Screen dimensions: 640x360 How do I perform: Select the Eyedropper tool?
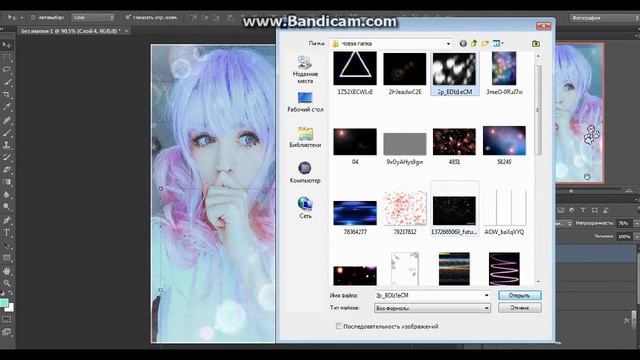(7, 107)
